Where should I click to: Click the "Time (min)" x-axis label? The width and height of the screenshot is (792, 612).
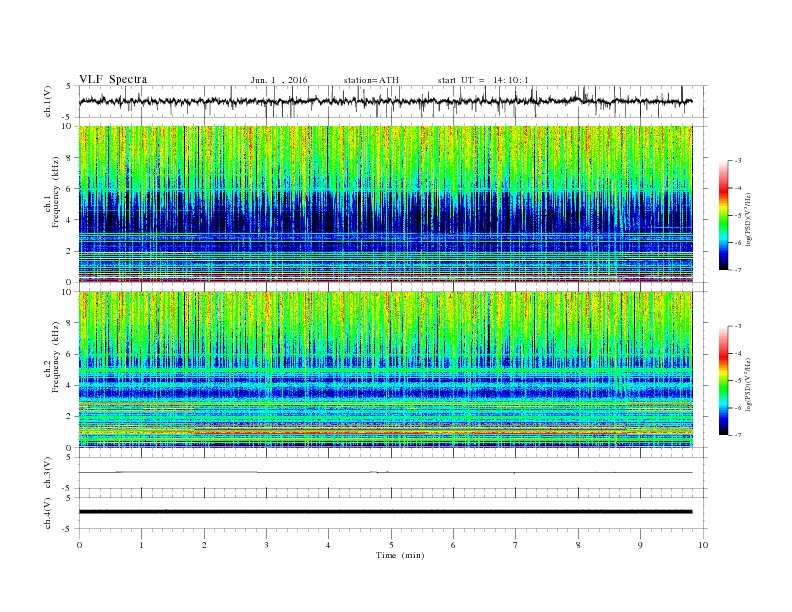pyautogui.click(x=400, y=555)
